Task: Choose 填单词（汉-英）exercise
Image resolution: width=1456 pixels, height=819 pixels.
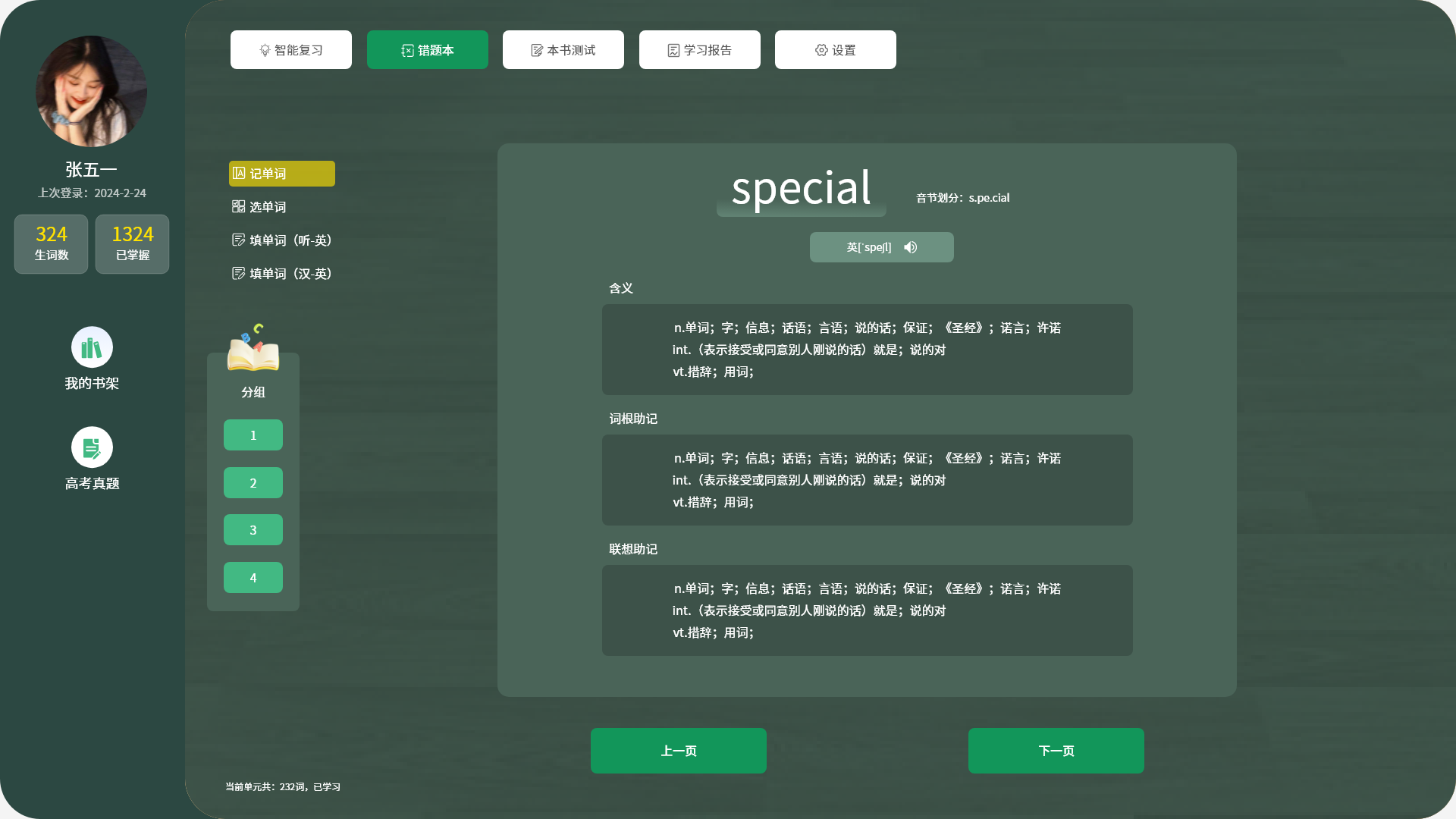Action: (x=282, y=274)
